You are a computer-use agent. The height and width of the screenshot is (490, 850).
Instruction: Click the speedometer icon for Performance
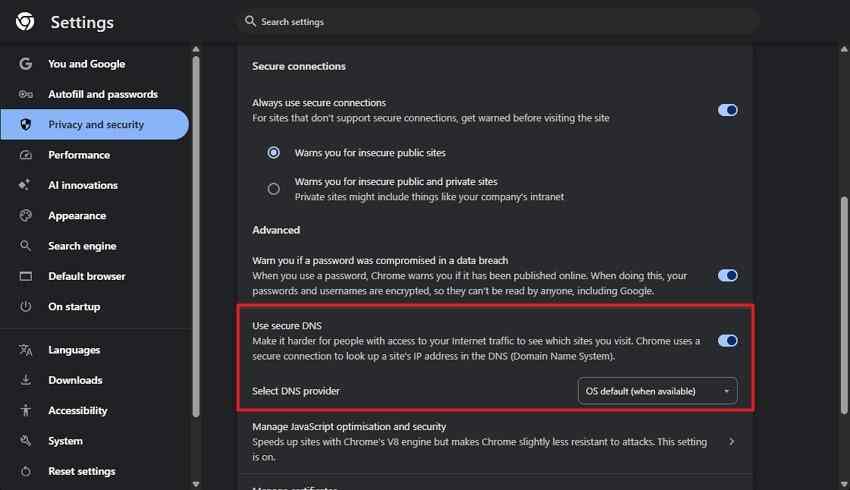coord(25,155)
